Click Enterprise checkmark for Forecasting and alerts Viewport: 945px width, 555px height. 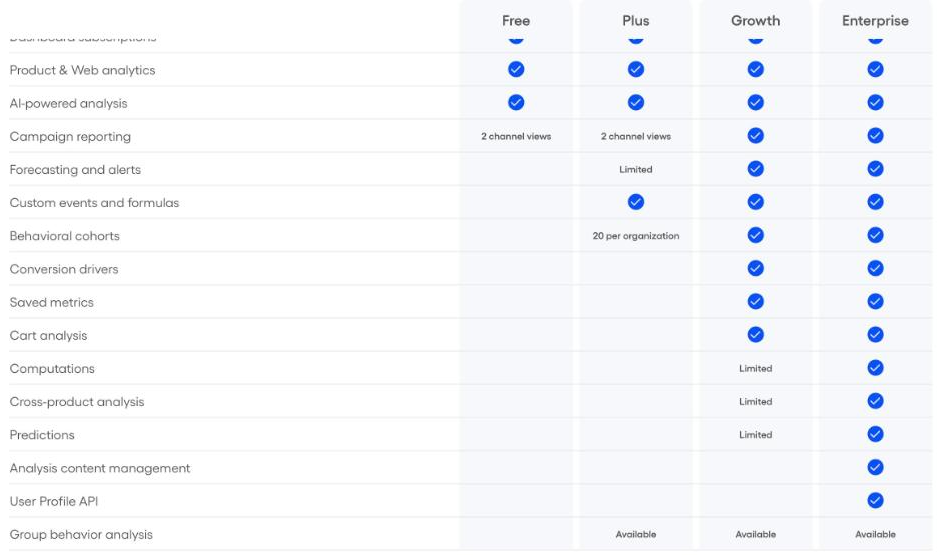click(876, 169)
